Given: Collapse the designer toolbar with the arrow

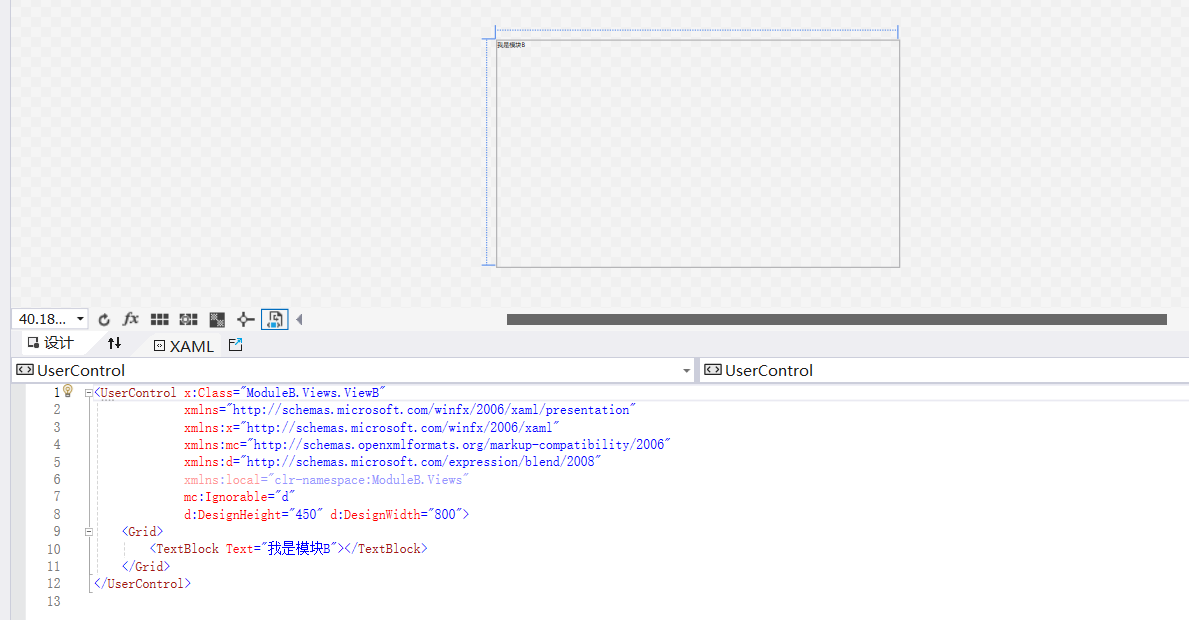Looking at the screenshot, I should (x=297, y=319).
